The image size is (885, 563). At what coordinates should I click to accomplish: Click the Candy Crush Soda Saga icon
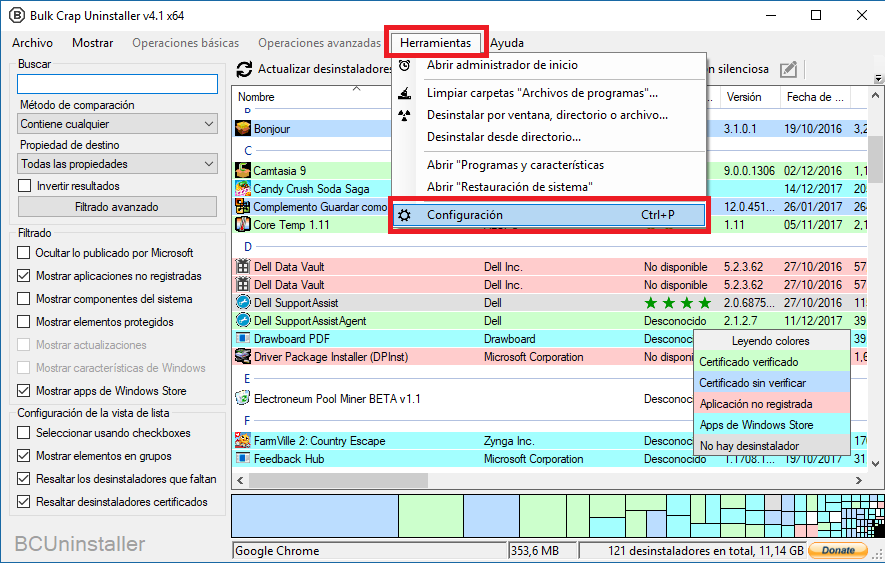[243, 188]
